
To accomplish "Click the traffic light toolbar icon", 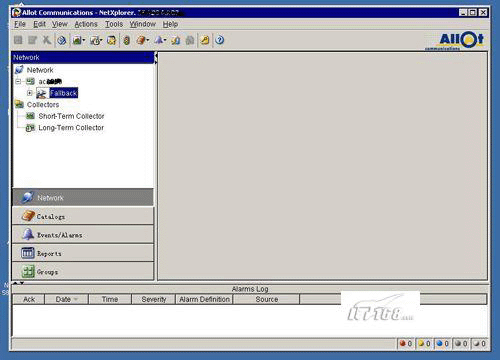I will 127,40.
